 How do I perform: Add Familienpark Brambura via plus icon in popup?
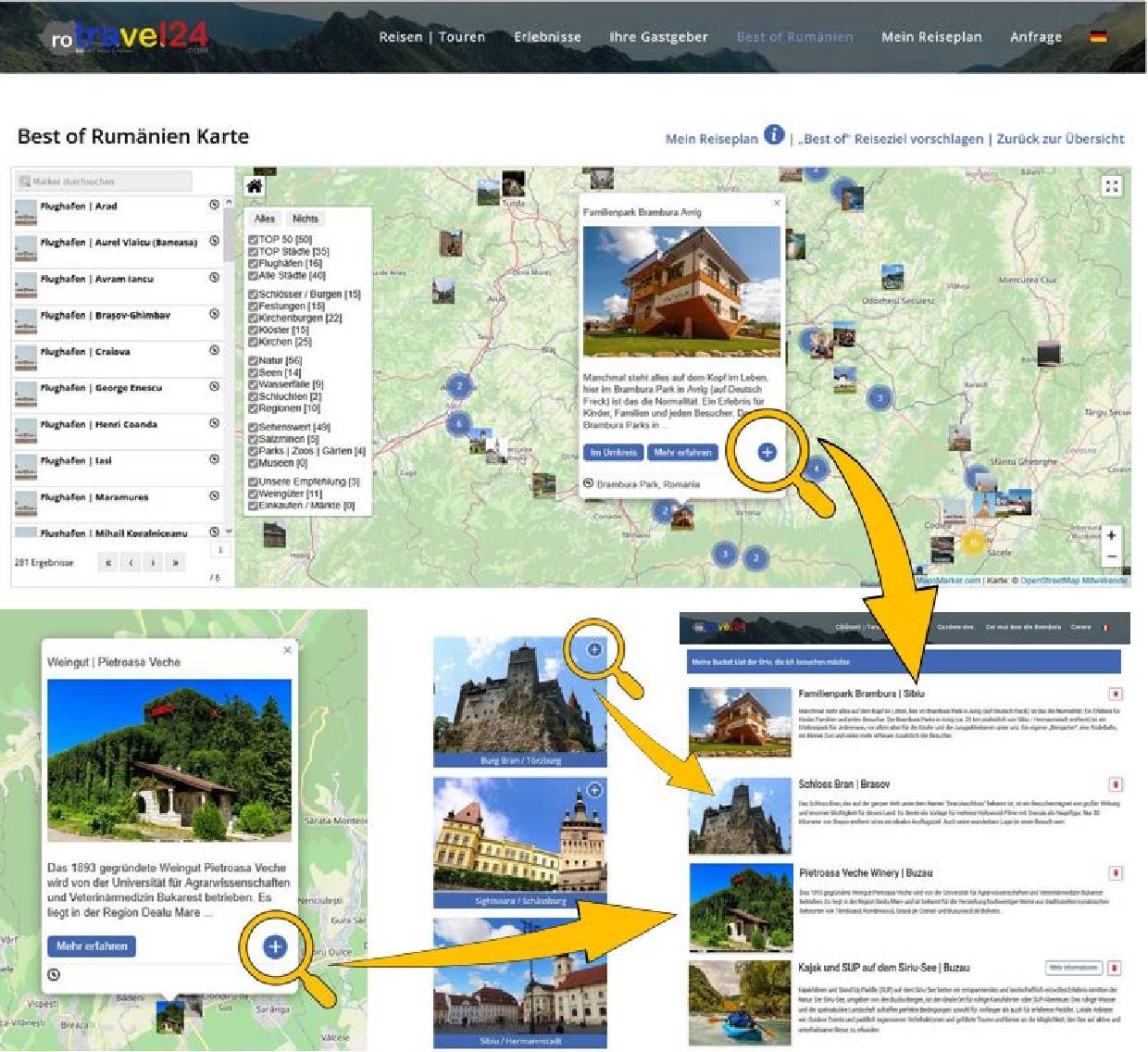[x=767, y=452]
